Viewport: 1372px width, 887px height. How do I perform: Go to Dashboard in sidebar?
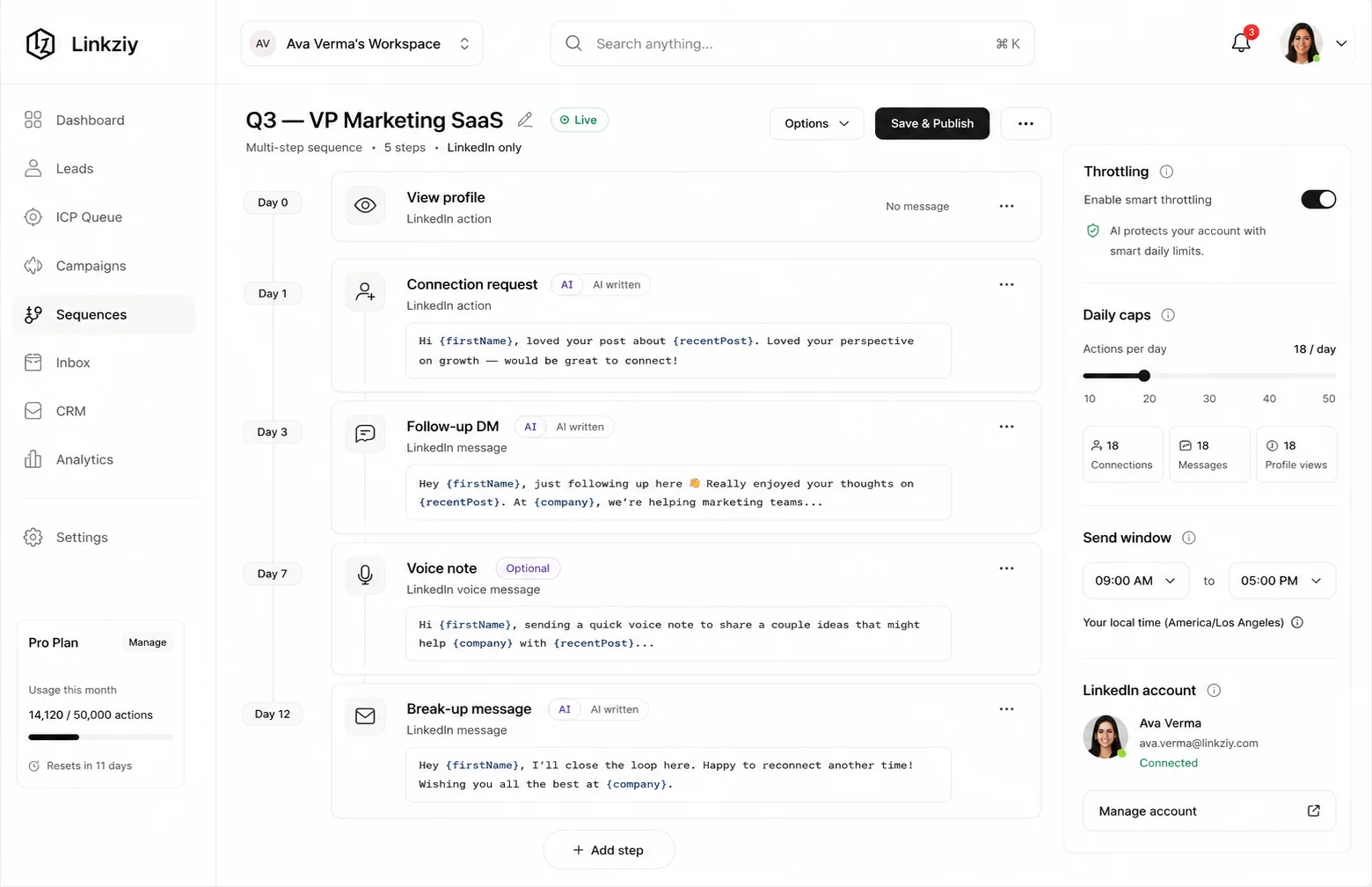pyautogui.click(x=104, y=120)
